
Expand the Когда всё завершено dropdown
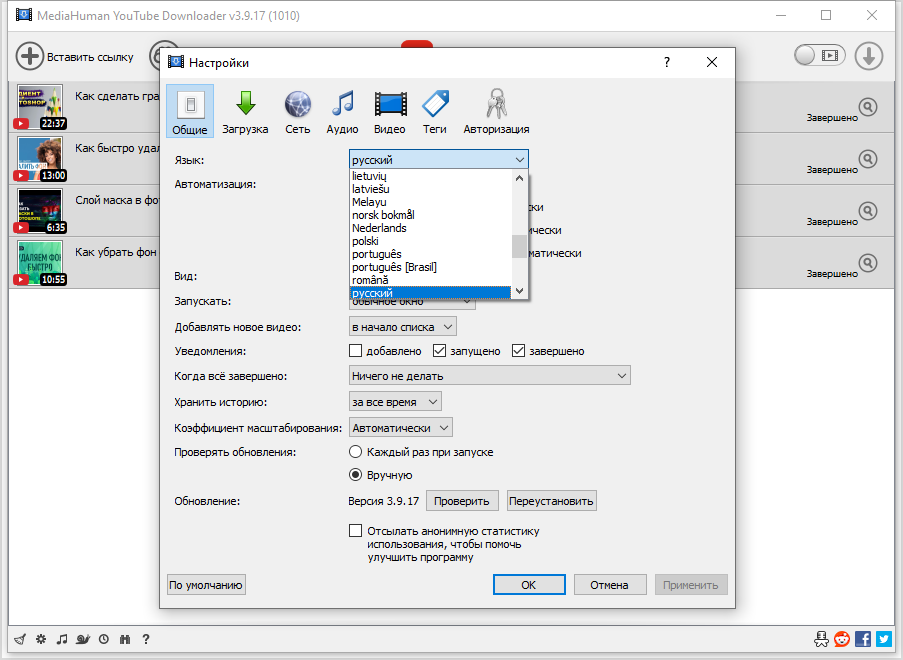point(489,375)
